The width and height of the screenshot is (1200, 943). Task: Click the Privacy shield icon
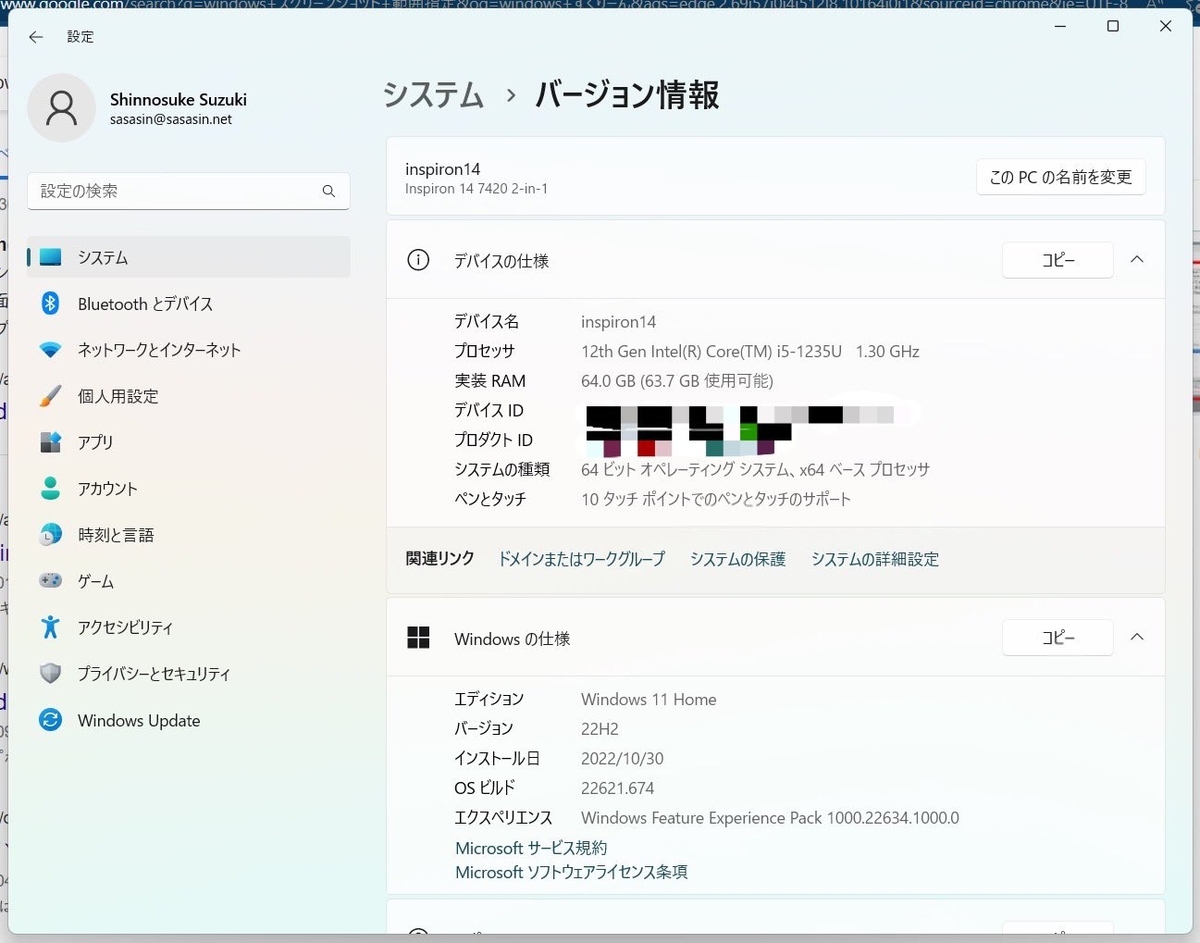pyautogui.click(x=51, y=674)
